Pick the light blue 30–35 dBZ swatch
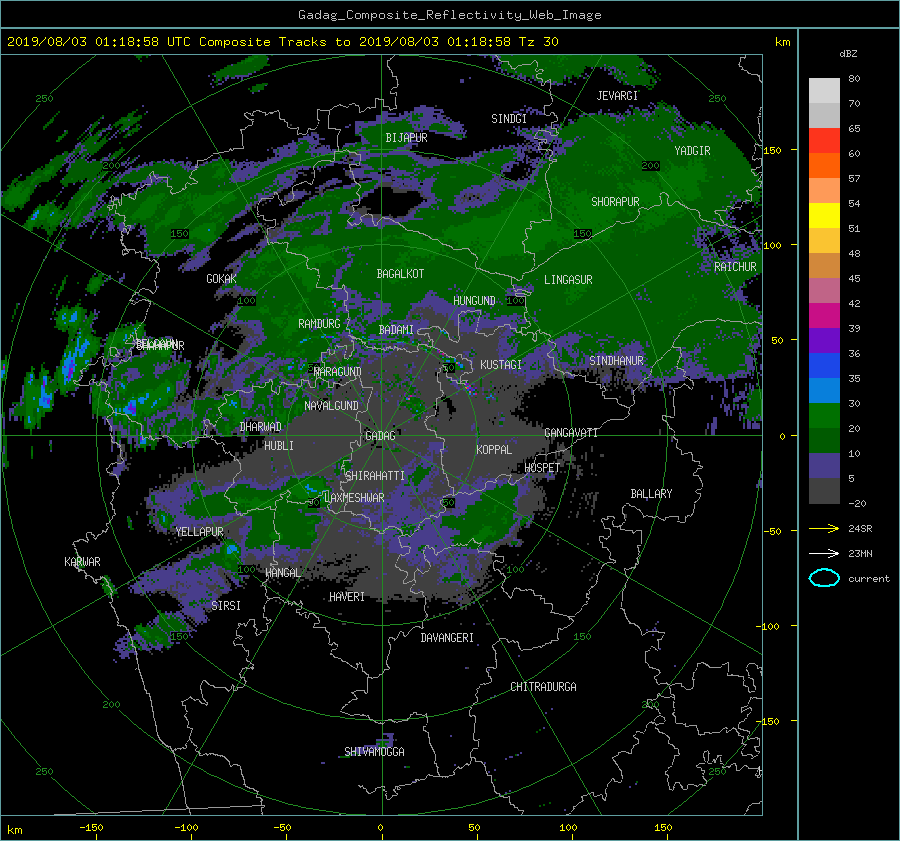The height and width of the screenshot is (841, 900). (x=824, y=390)
